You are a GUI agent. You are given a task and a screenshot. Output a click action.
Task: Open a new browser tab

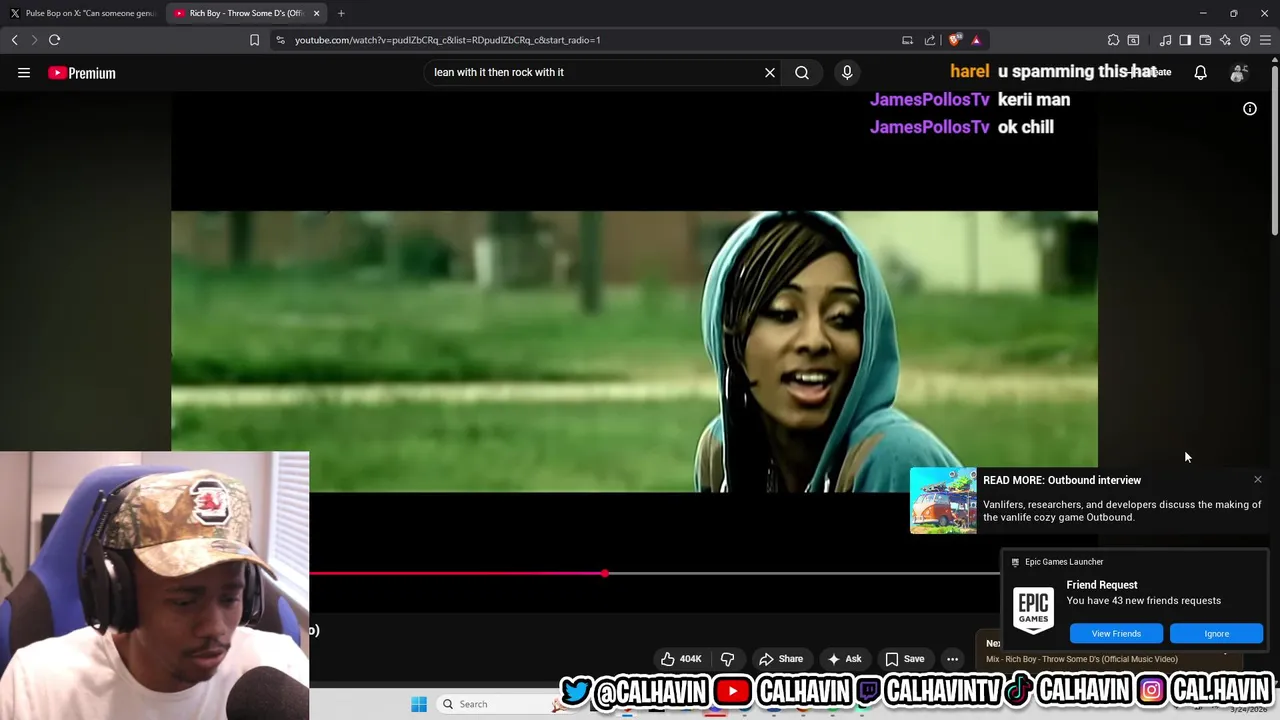click(341, 13)
